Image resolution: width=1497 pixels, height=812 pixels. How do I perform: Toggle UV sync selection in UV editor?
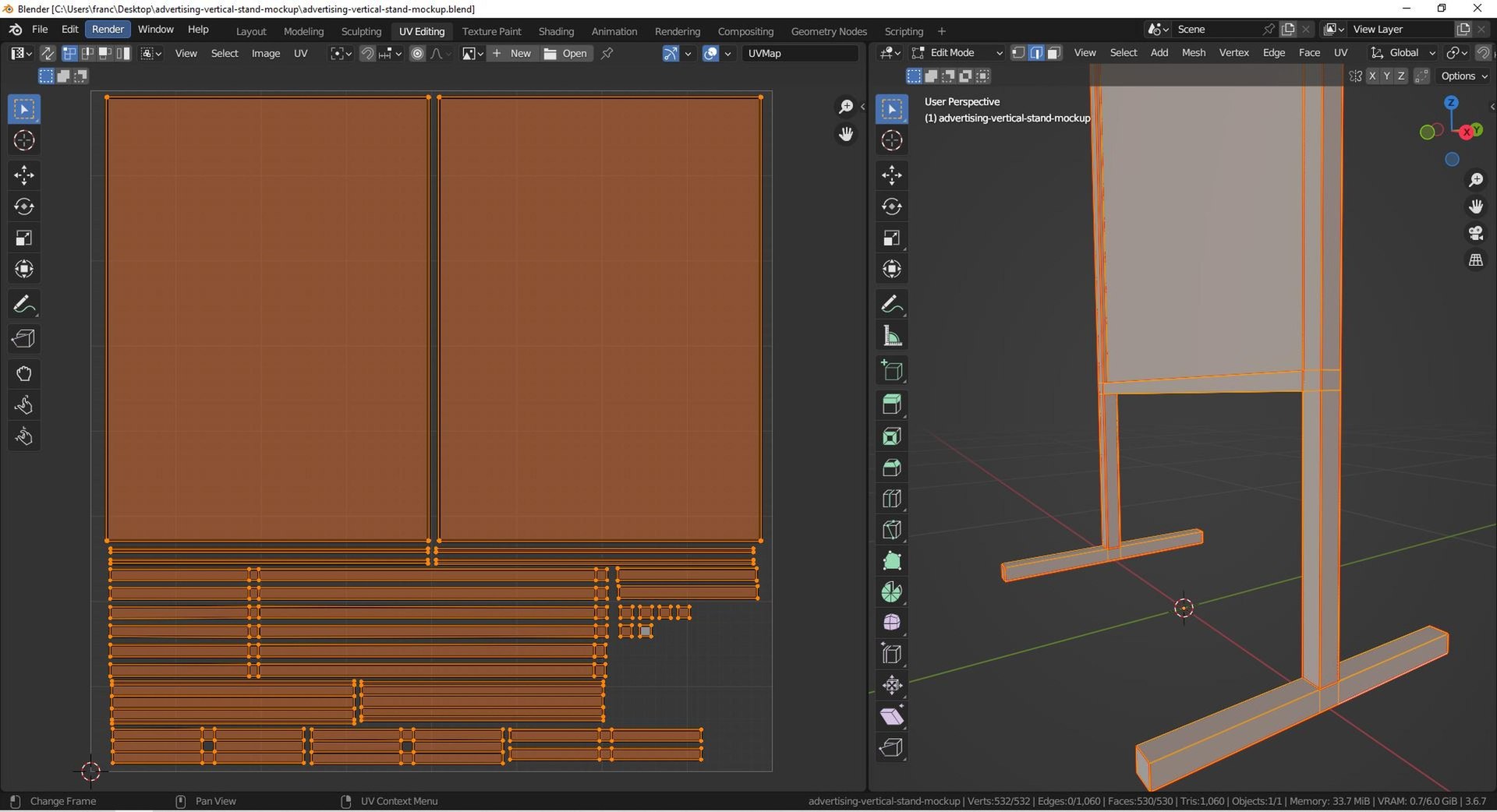[x=48, y=53]
